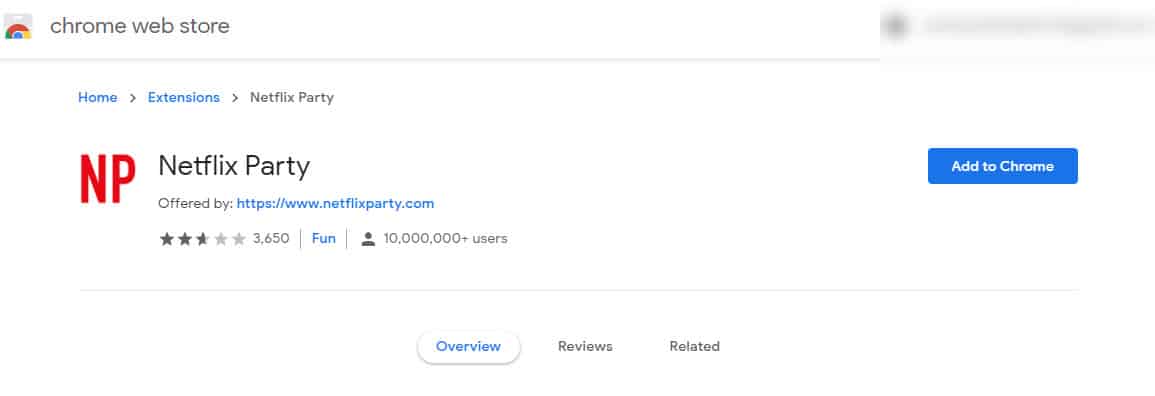Switch to the Reviews tab
The height and width of the screenshot is (396, 1155).
(x=585, y=346)
